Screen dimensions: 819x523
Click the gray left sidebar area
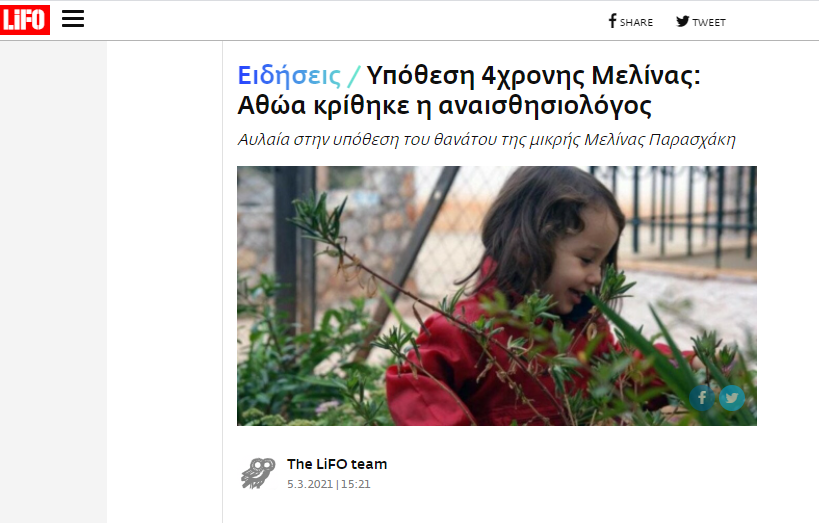pos(53,282)
